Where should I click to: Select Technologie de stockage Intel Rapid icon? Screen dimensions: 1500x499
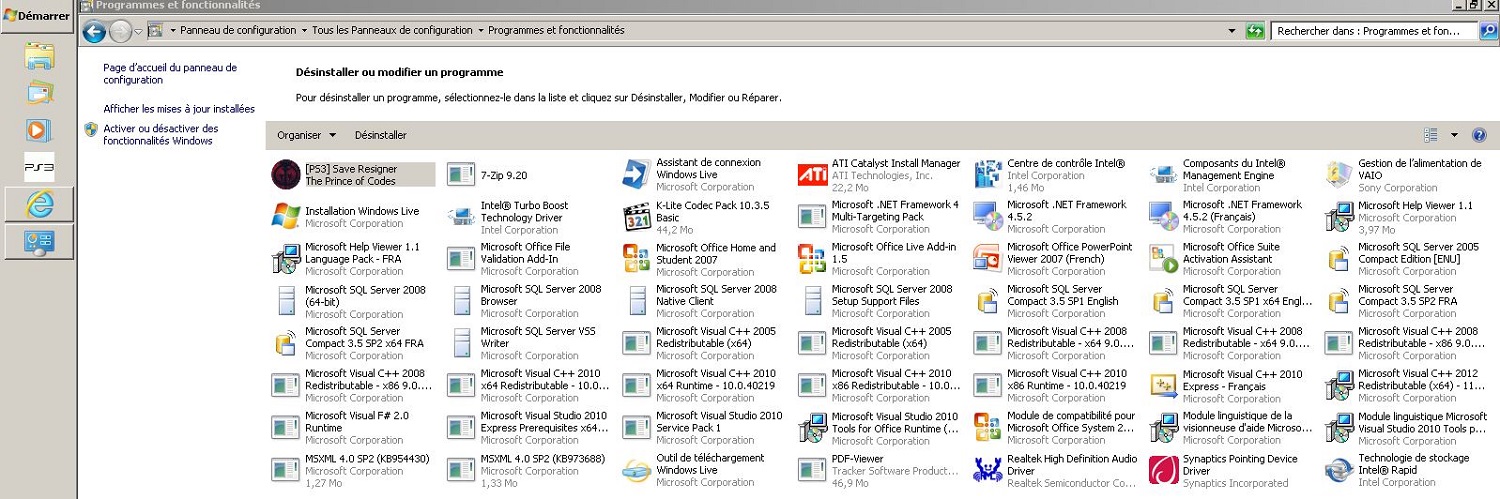pos(1339,469)
